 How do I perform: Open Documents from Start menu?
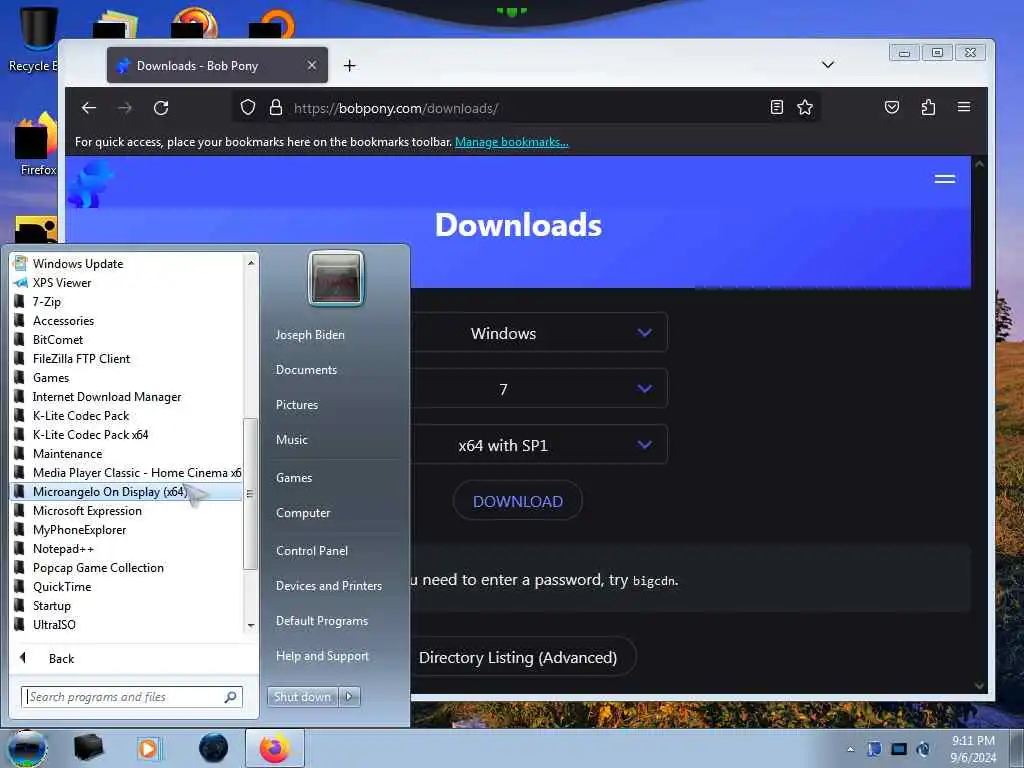pos(306,370)
